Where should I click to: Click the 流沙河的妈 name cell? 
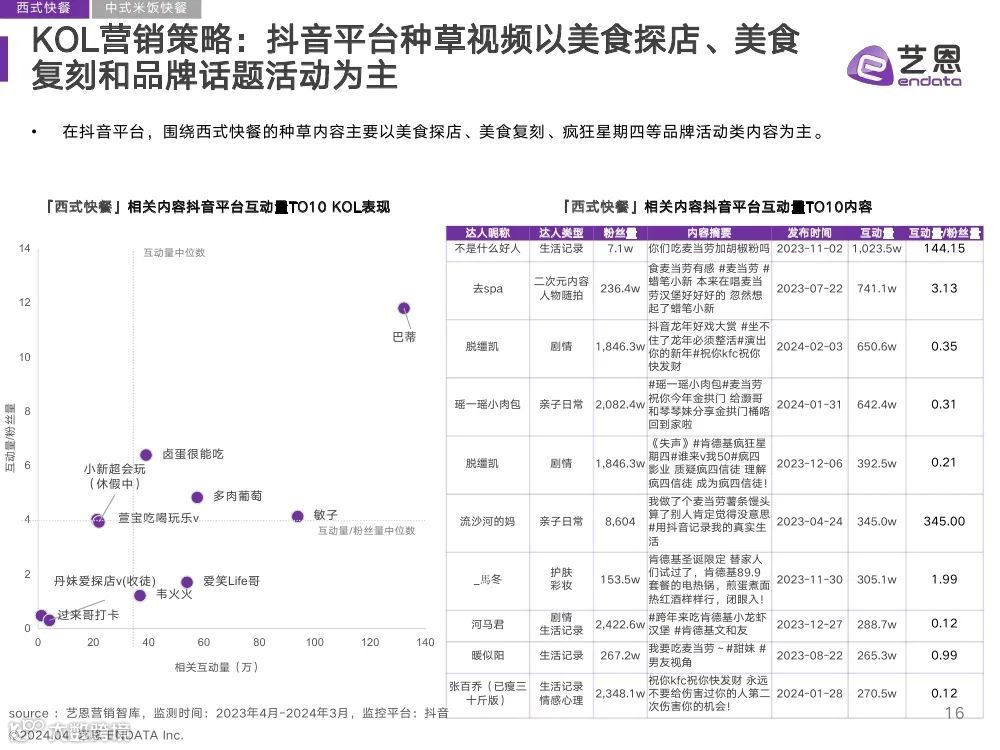[x=487, y=522]
